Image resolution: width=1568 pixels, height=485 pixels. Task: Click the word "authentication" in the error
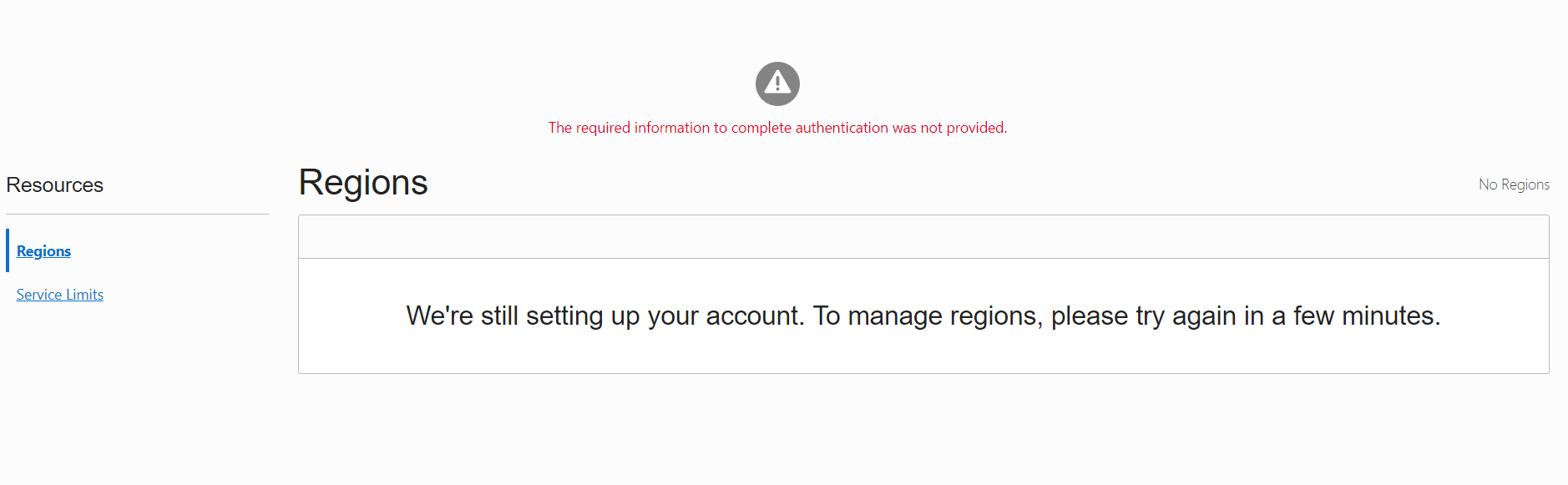click(x=842, y=128)
